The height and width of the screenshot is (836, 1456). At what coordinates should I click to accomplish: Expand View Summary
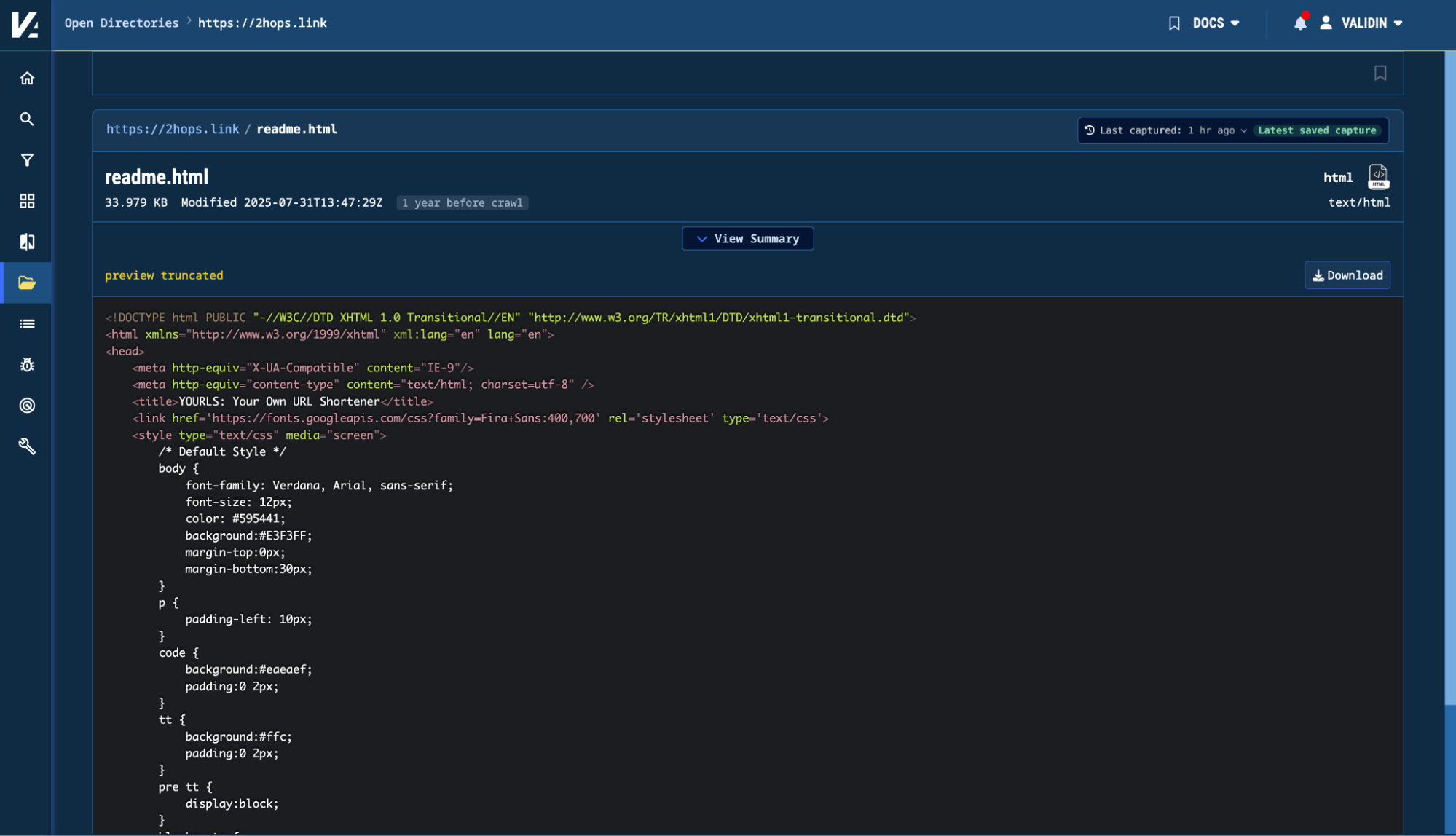(x=747, y=239)
